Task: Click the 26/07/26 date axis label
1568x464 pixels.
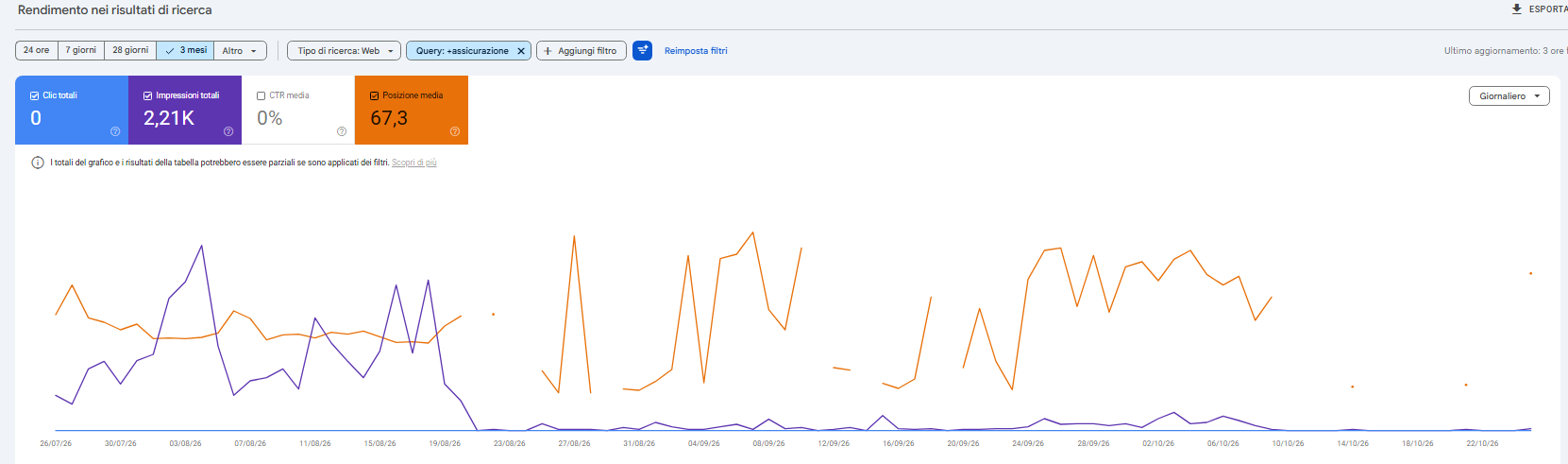Action: point(56,443)
